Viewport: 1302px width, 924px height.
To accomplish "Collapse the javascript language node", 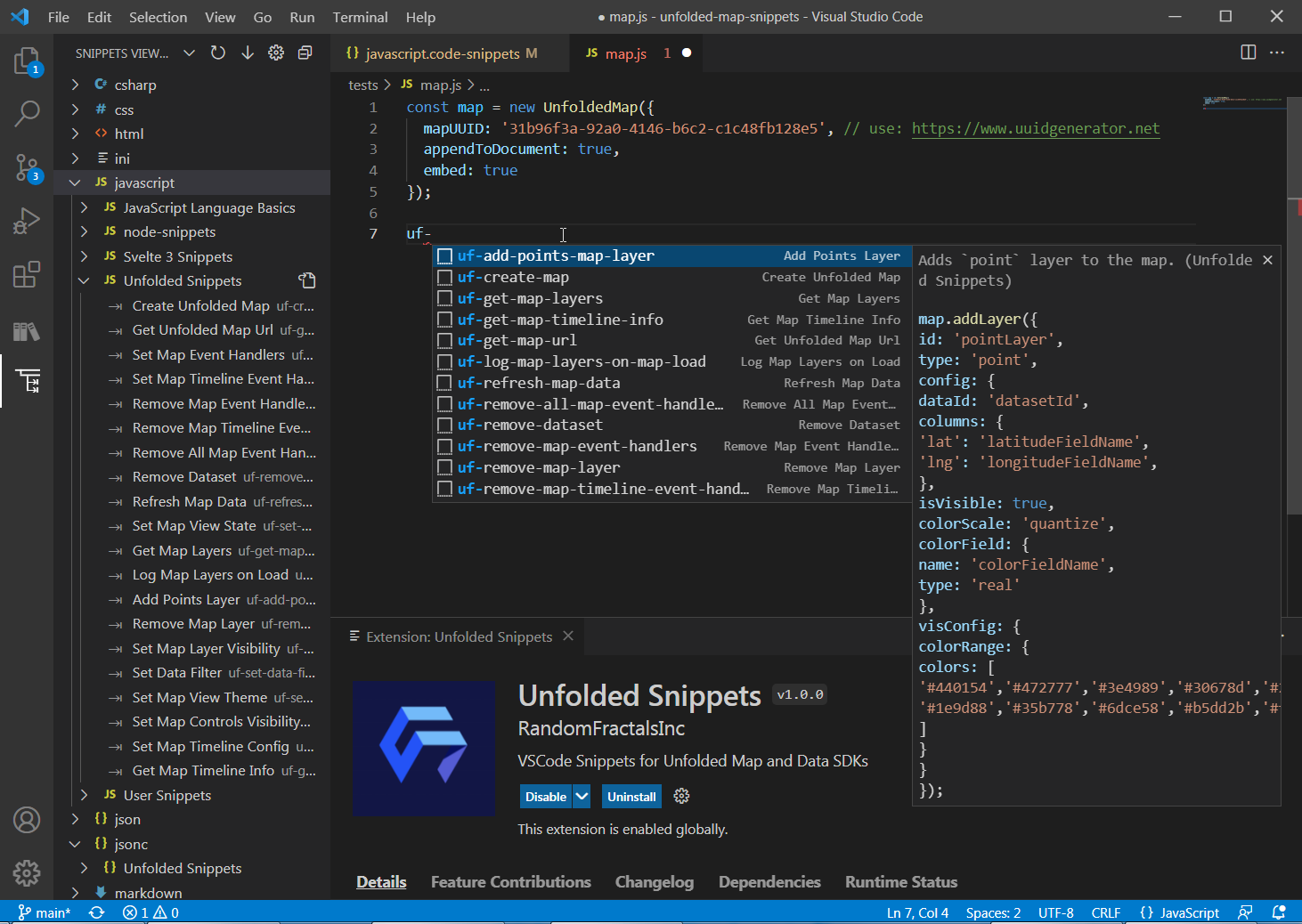I will [x=75, y=183].
